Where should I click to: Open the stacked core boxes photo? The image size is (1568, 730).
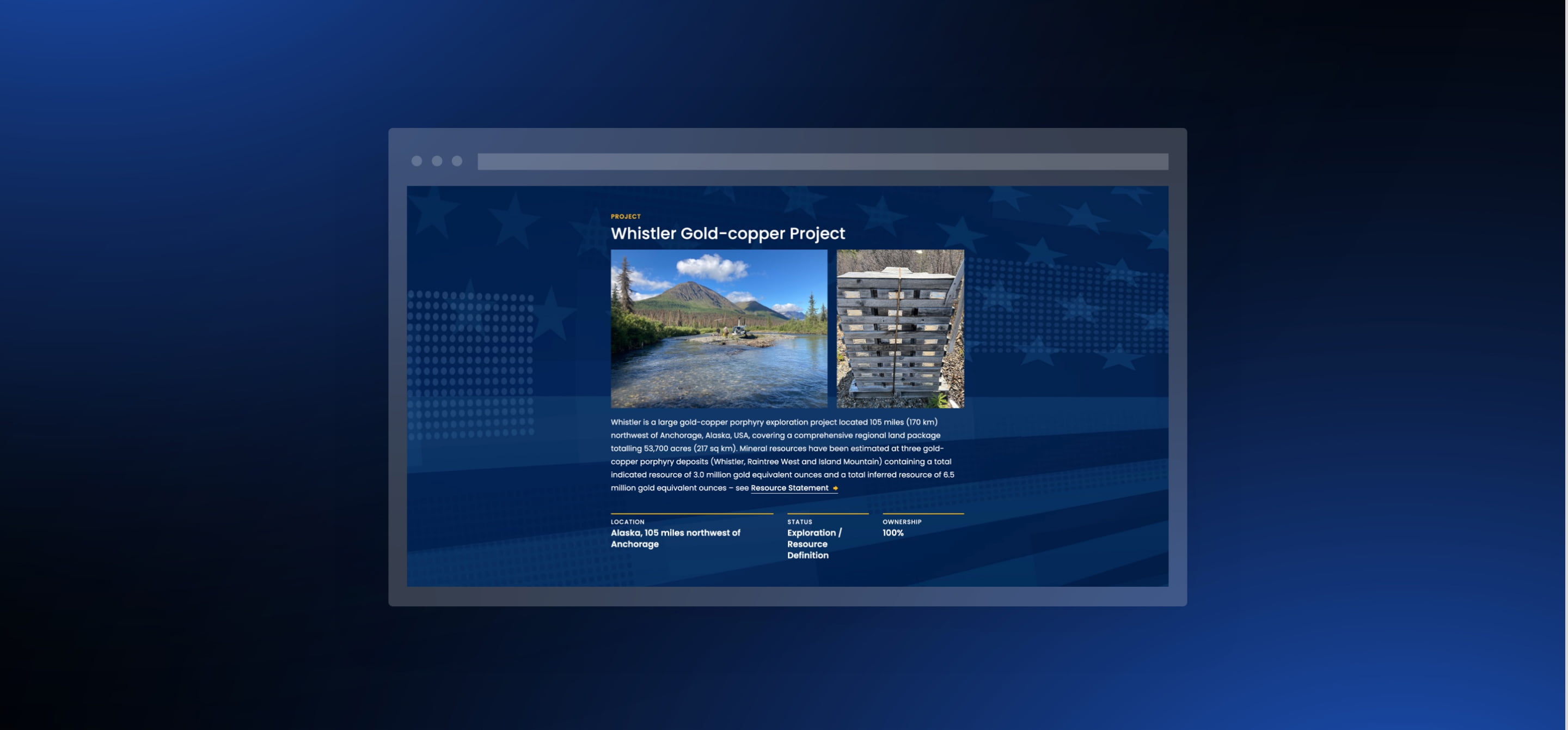(901, 329)
